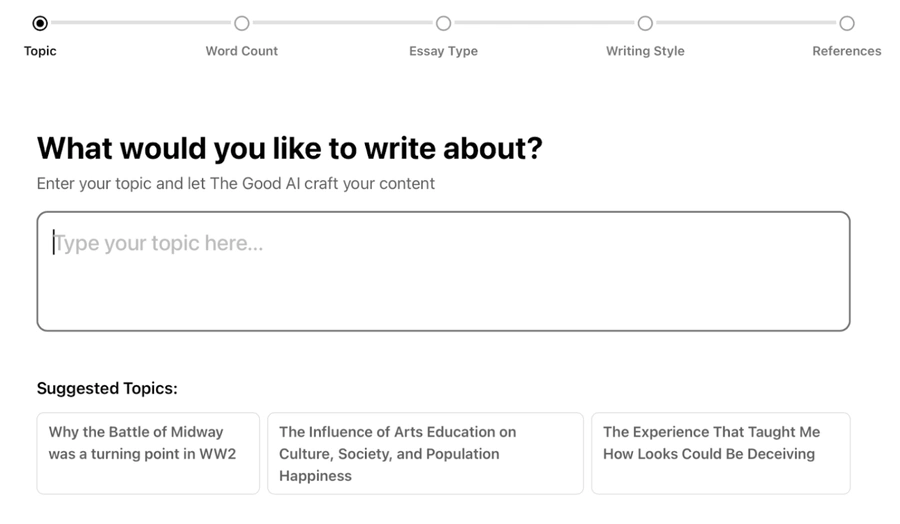The height and width of the screenshot is (524, 900).
Task: Click progress line between Writing Style and References
Action: click(x=746, y=23)
